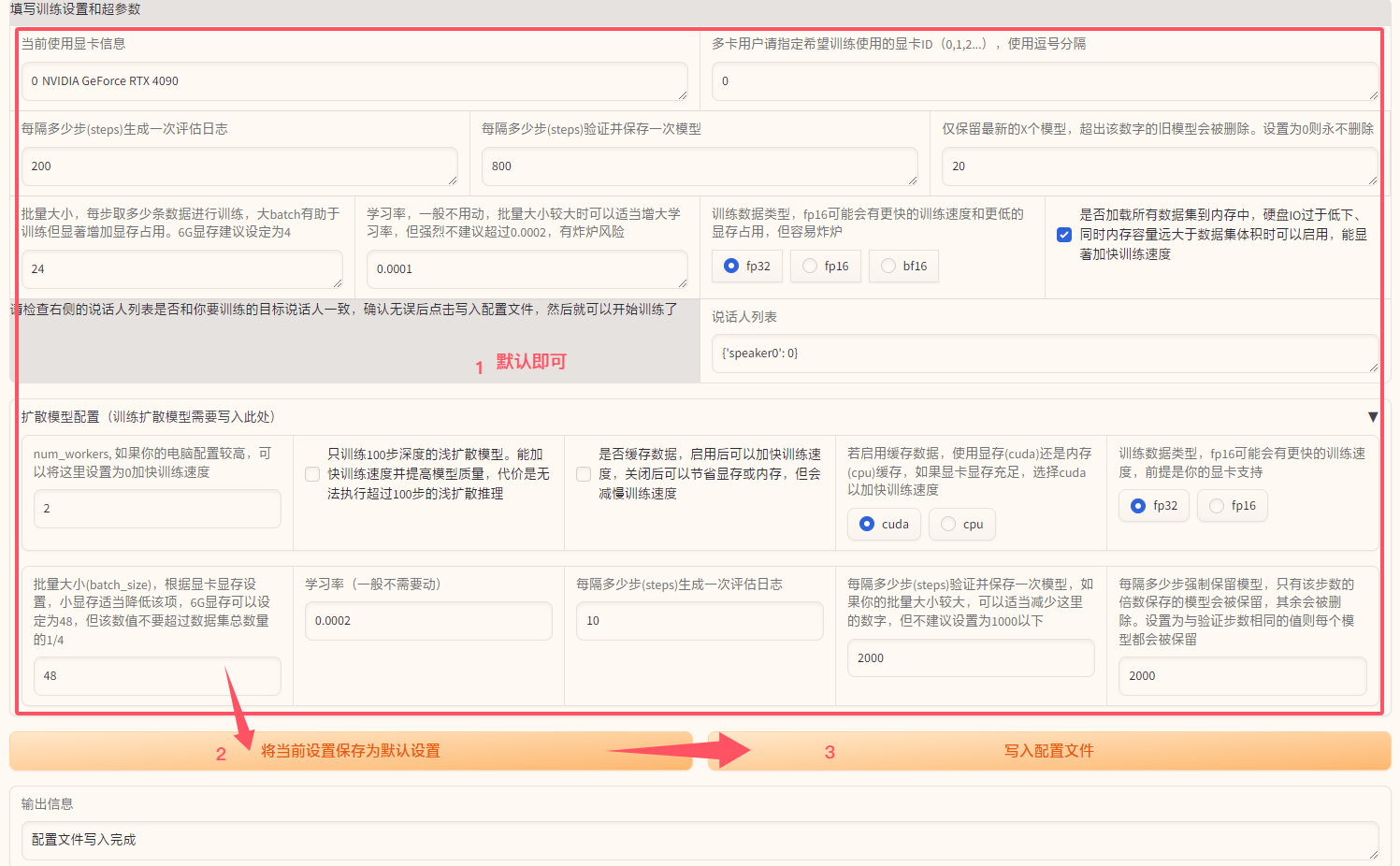1400x866 pixels.
Task: Toggle cache data checkbox in diffusion settings
Action: pos(584,474)
